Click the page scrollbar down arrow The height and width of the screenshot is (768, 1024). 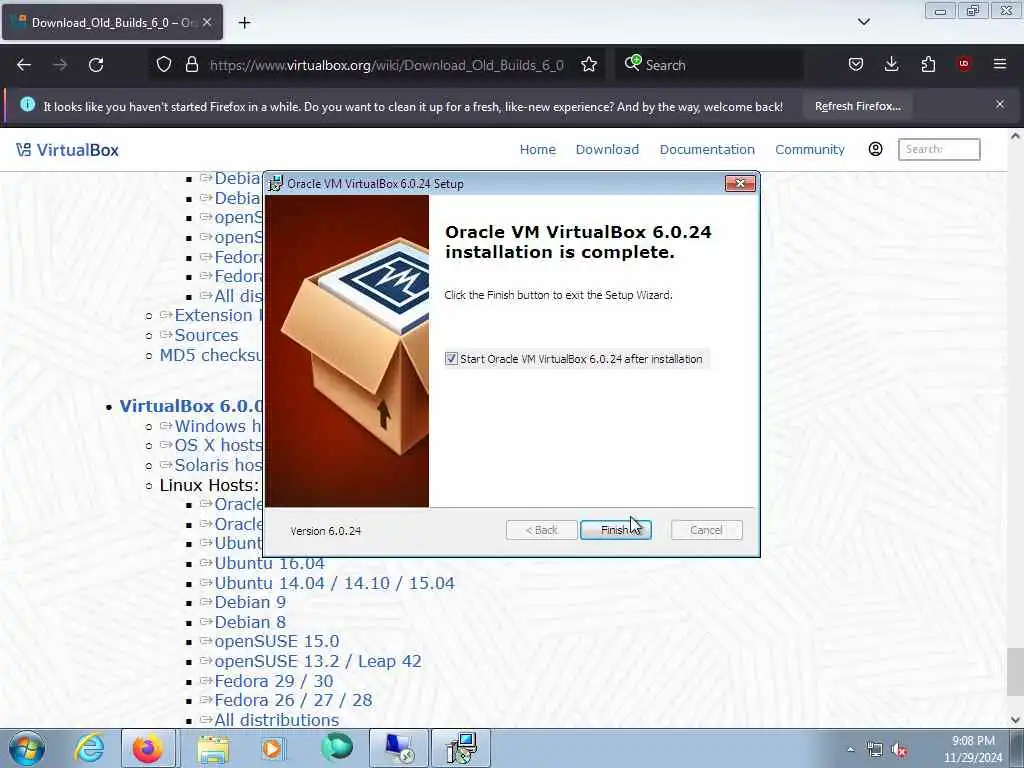pos(1016,720)
